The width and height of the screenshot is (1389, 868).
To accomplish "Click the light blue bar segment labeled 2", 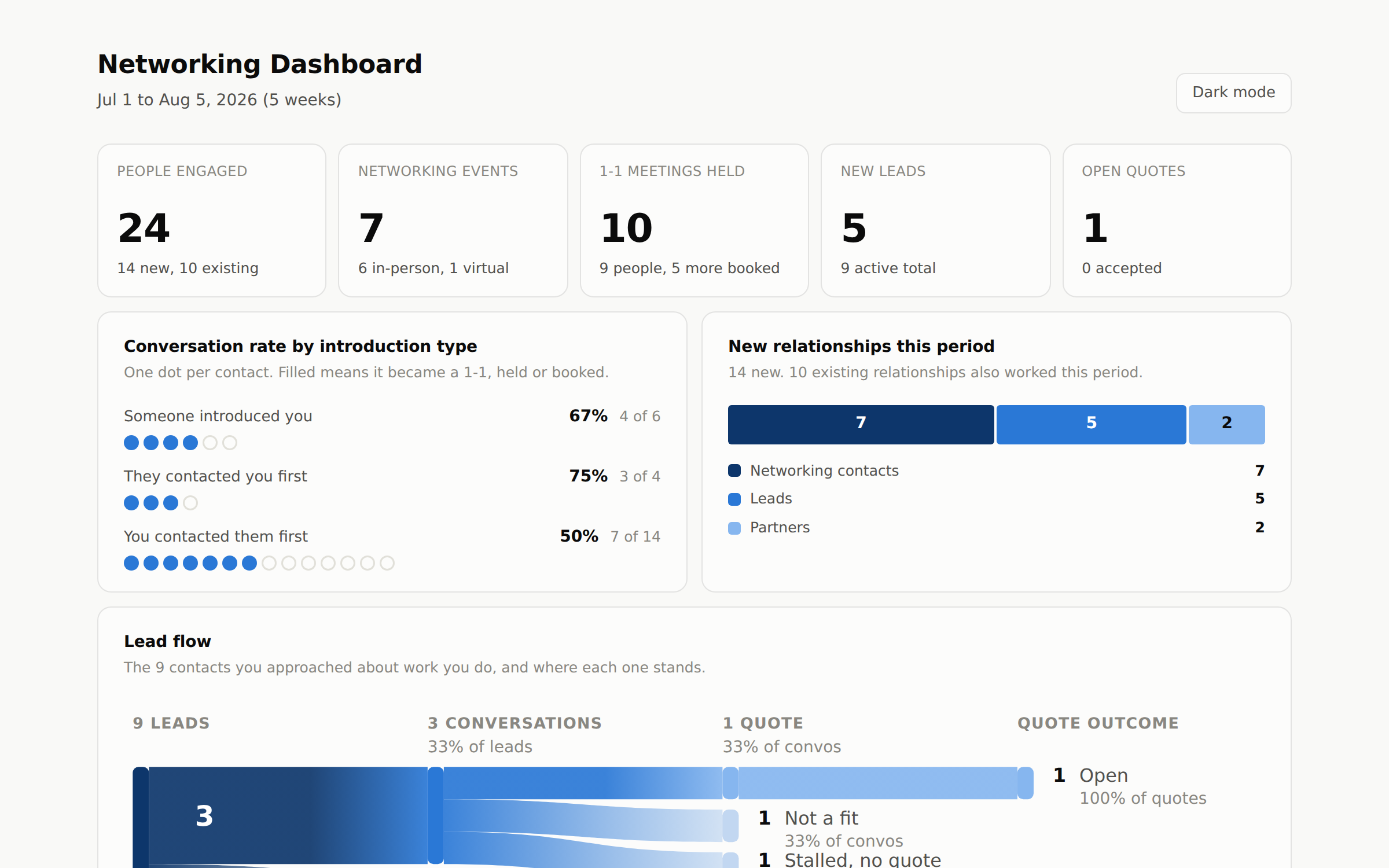I will pyautogui.click(x=1227, y=424).
